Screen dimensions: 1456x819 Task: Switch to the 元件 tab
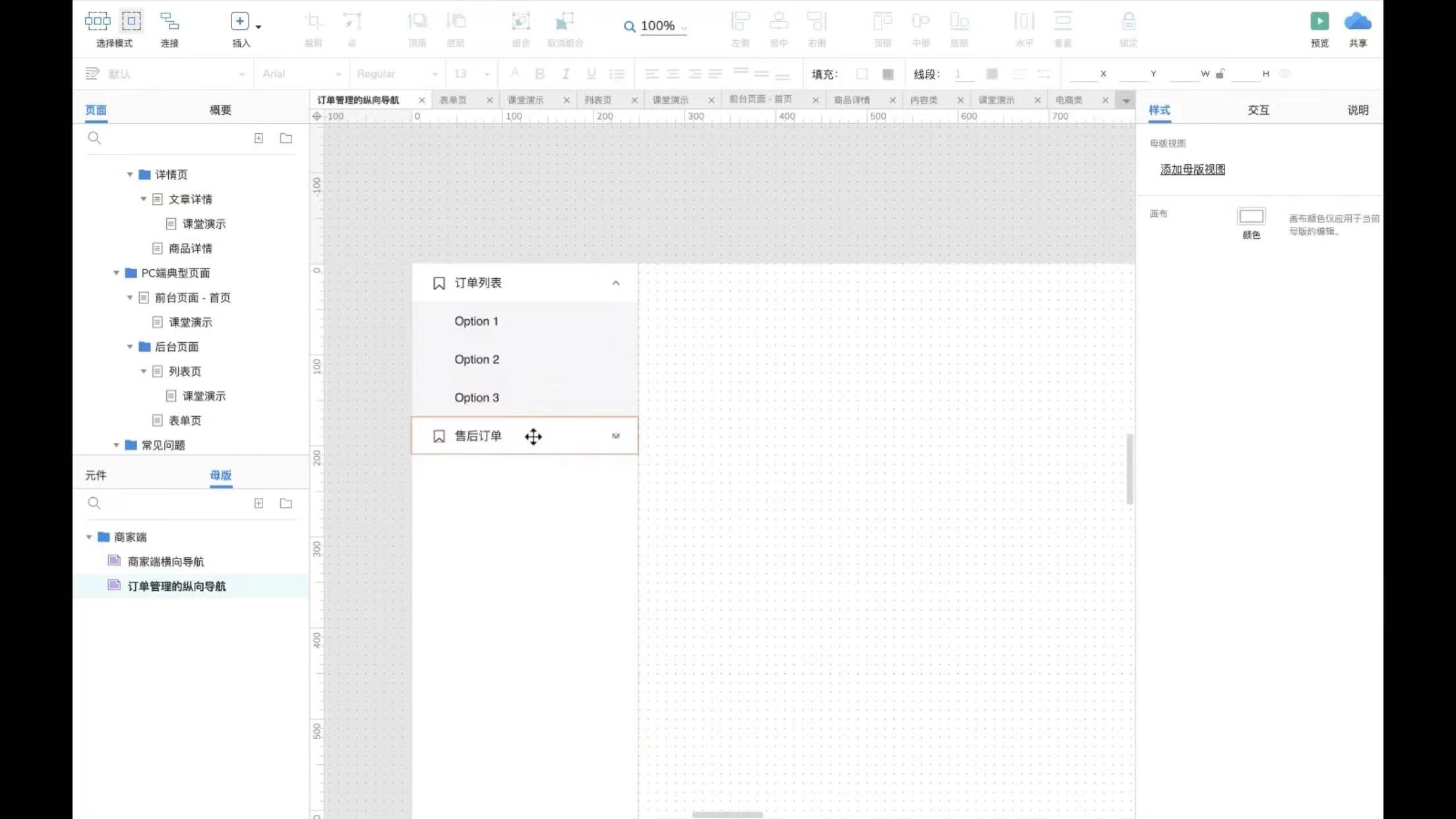click(x=96, y=475)
